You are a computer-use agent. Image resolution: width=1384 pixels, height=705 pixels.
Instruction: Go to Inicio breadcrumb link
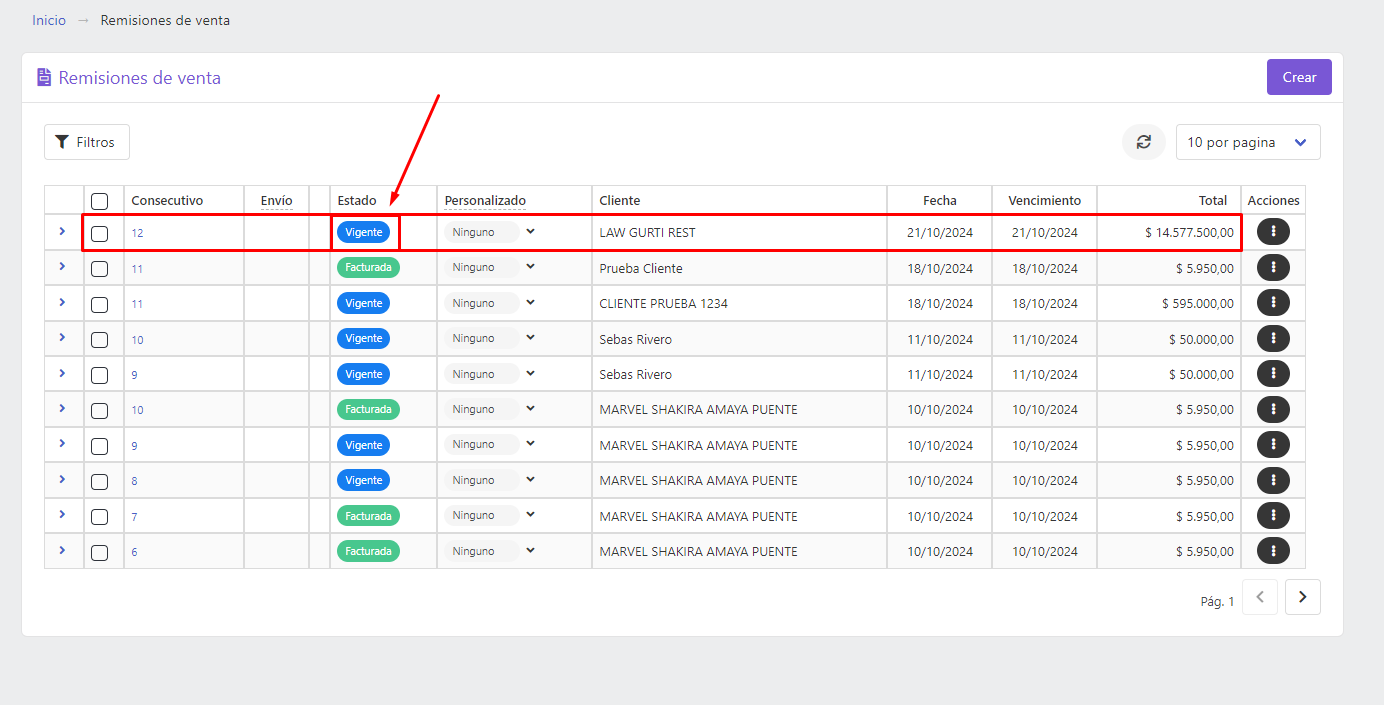(x=49, y=20)
